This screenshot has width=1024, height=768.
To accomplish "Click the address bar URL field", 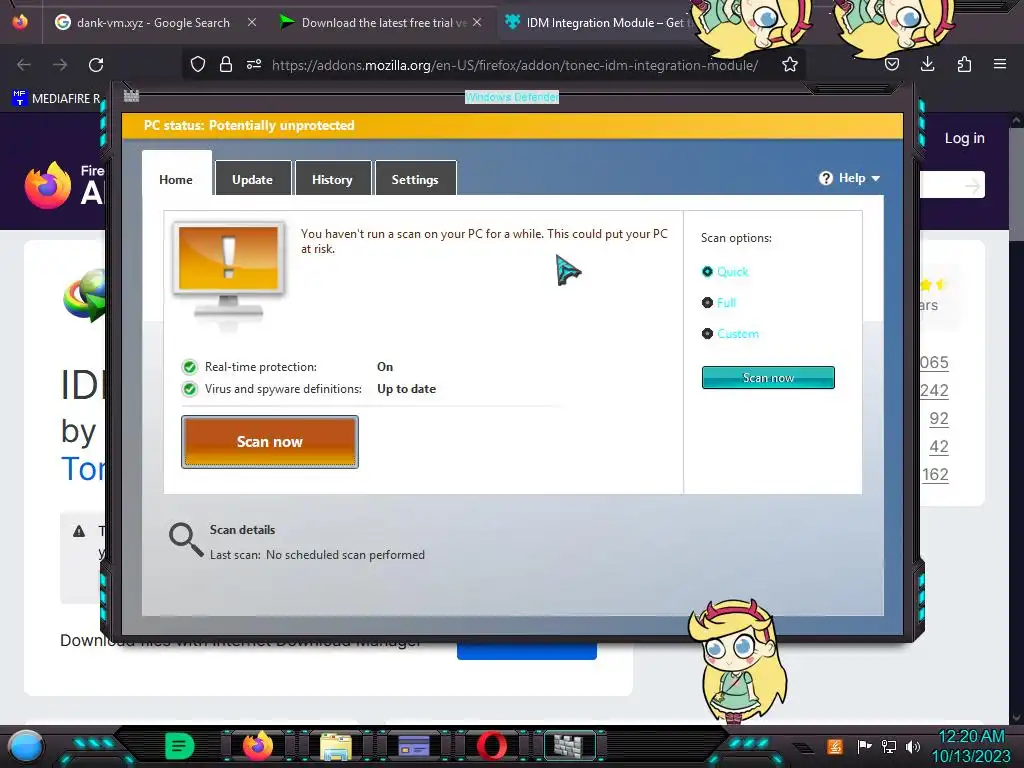I will click(515, 65).
